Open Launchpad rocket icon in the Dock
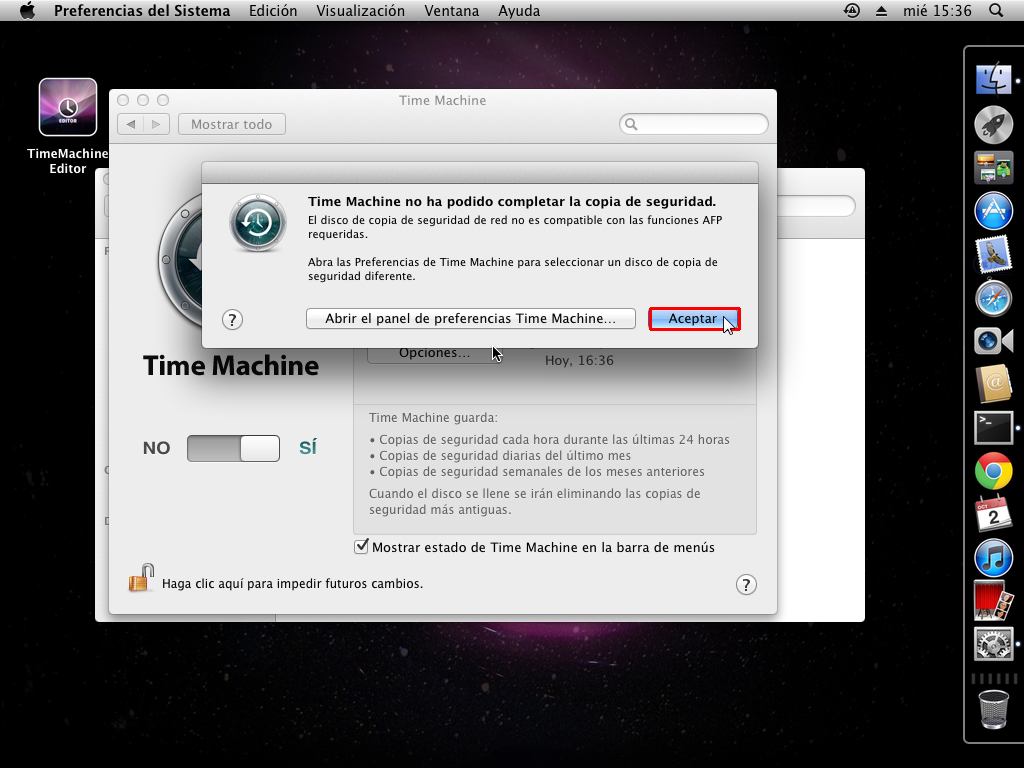This screenshot has height=768, width=1024. (x=993, y=124)
